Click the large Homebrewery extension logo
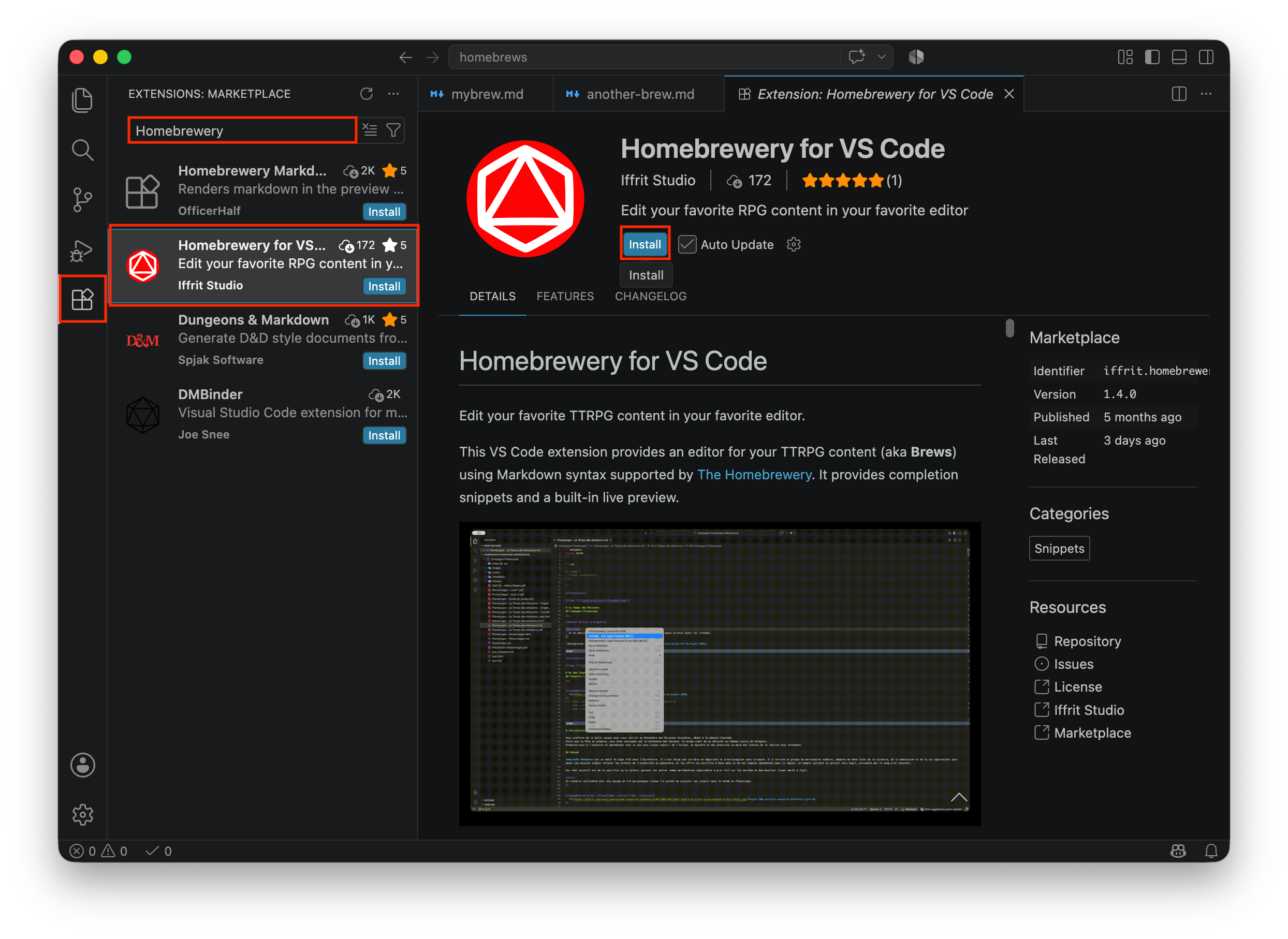The height and width of the screenshot is (939, 1288). (x=525, y=199)
